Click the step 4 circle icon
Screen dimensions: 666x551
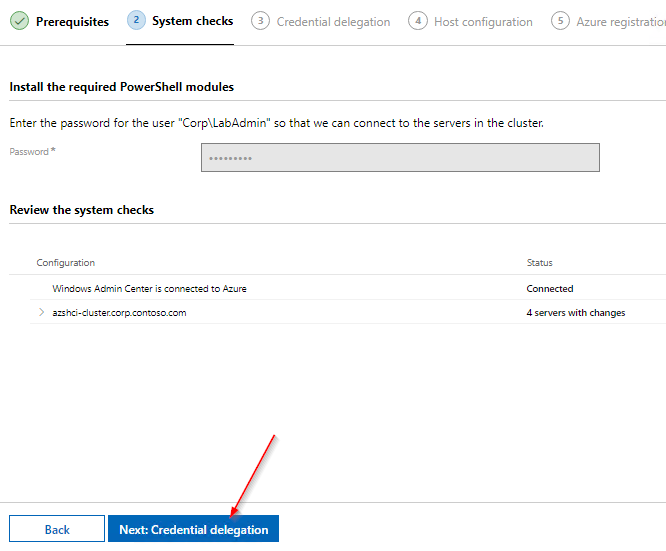click(418, 21)
